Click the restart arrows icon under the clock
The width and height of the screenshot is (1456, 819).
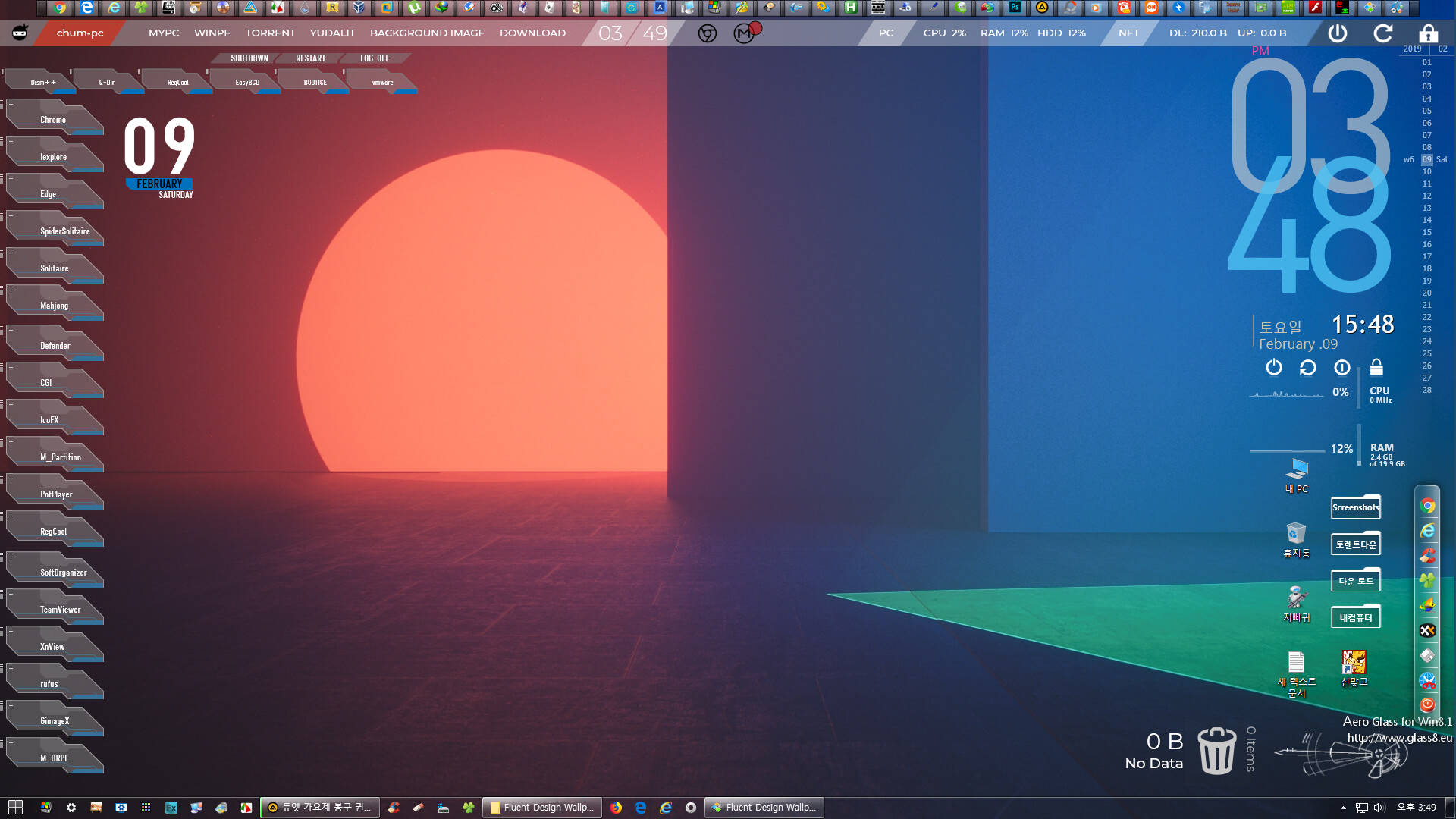pos(1308,367)
